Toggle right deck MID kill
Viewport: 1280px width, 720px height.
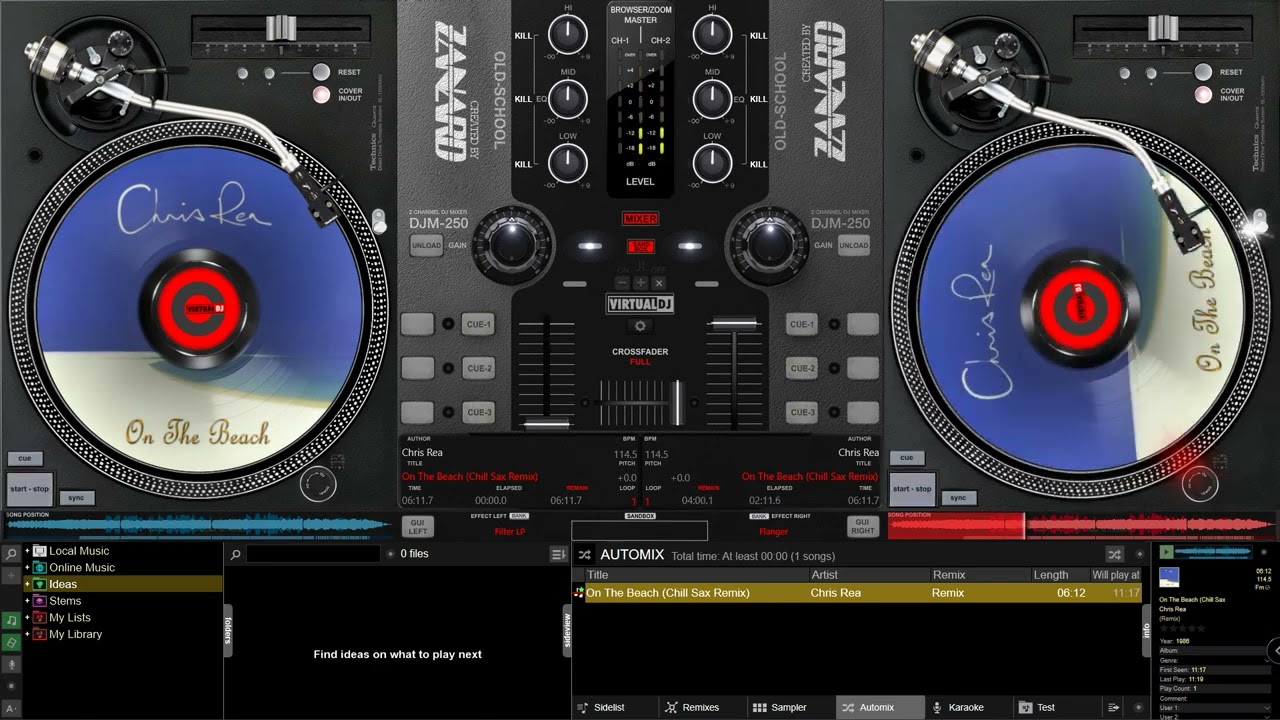click(x=758, y=100)
